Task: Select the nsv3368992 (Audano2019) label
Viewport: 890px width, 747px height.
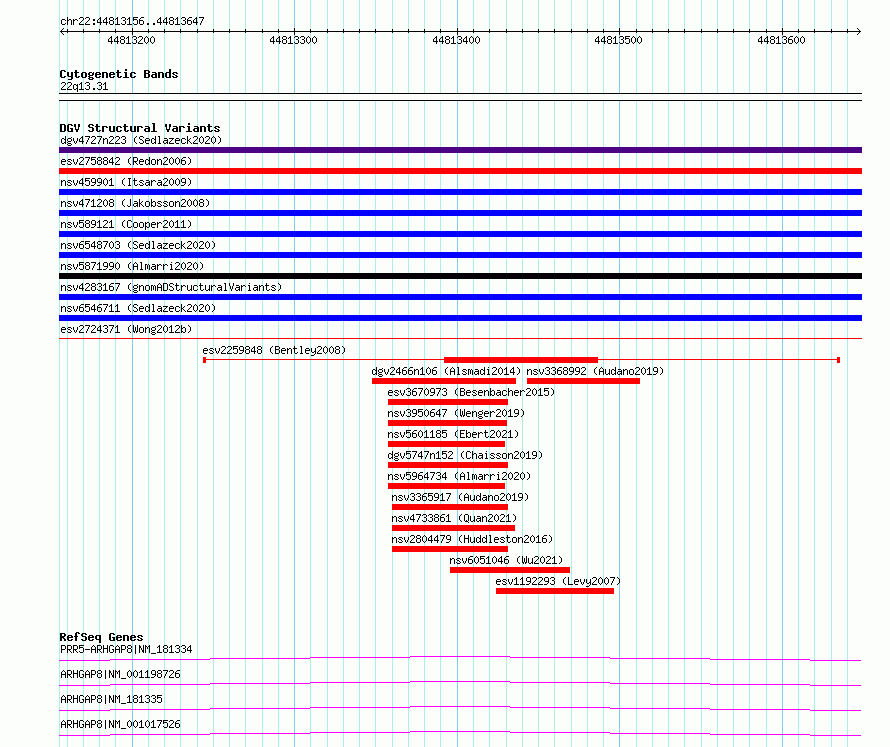Action: tap(595, 371)
